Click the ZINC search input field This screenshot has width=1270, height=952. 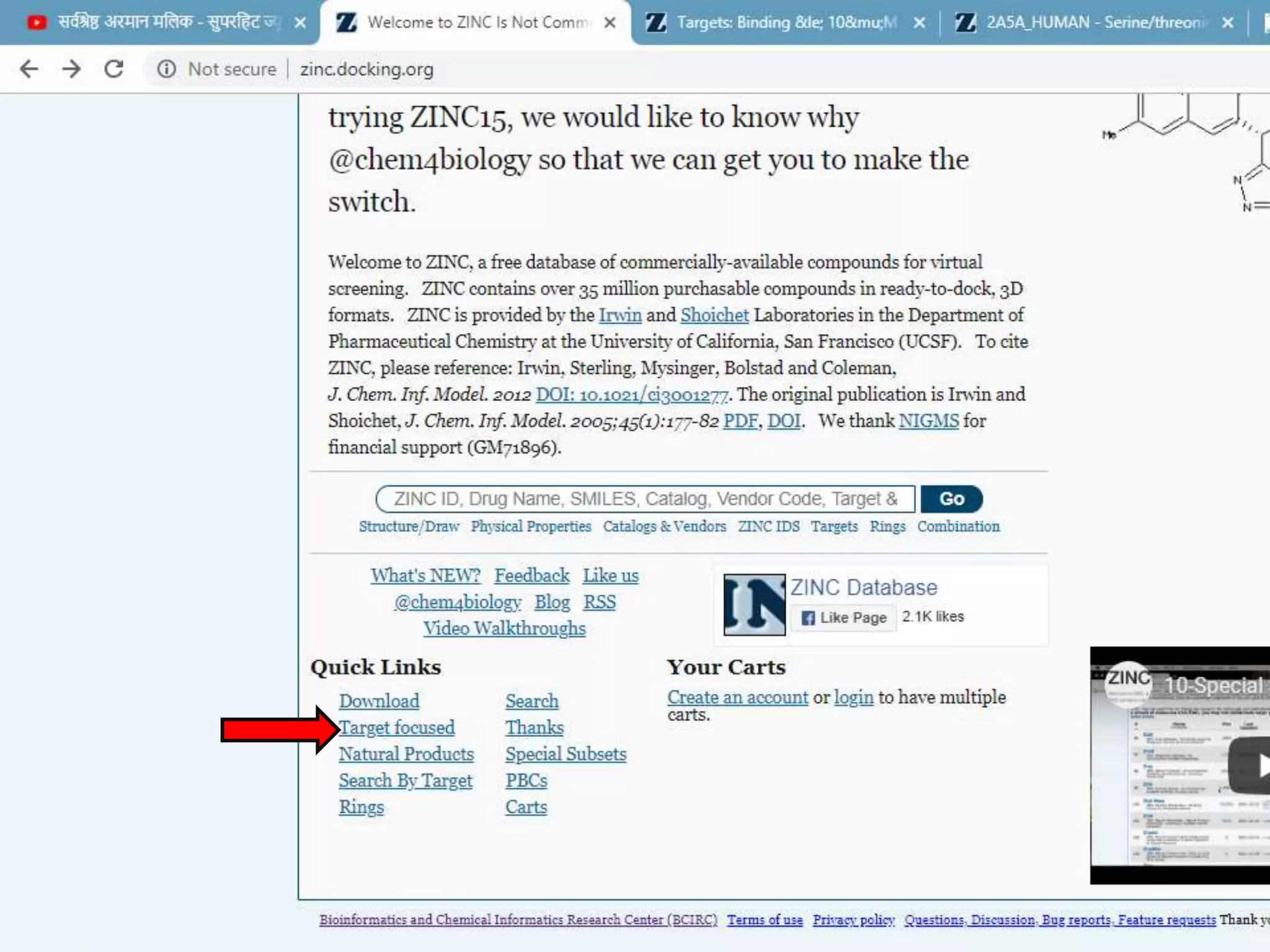click(x=645, y=499)
